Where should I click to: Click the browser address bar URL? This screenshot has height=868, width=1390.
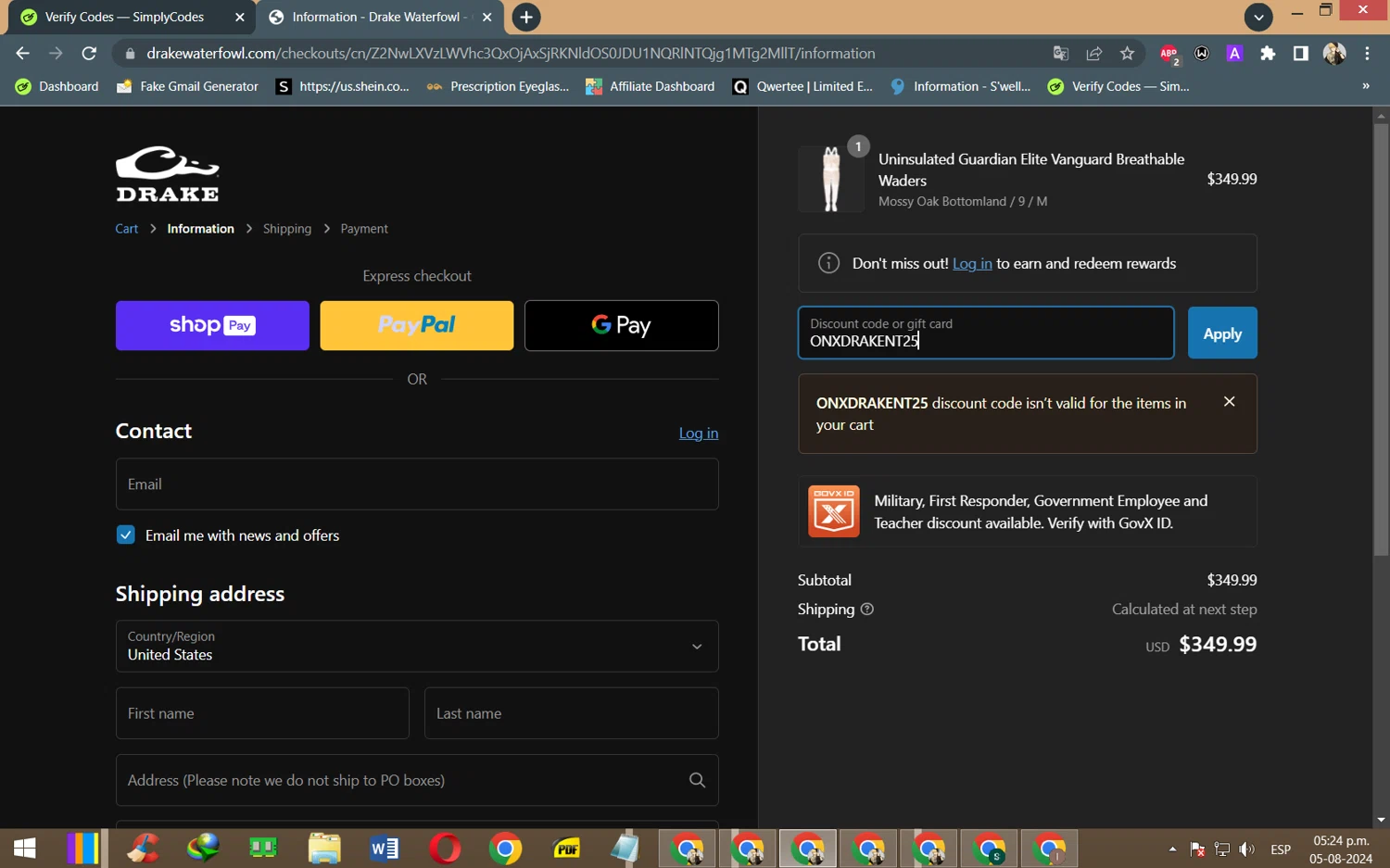tap(511, 54)
